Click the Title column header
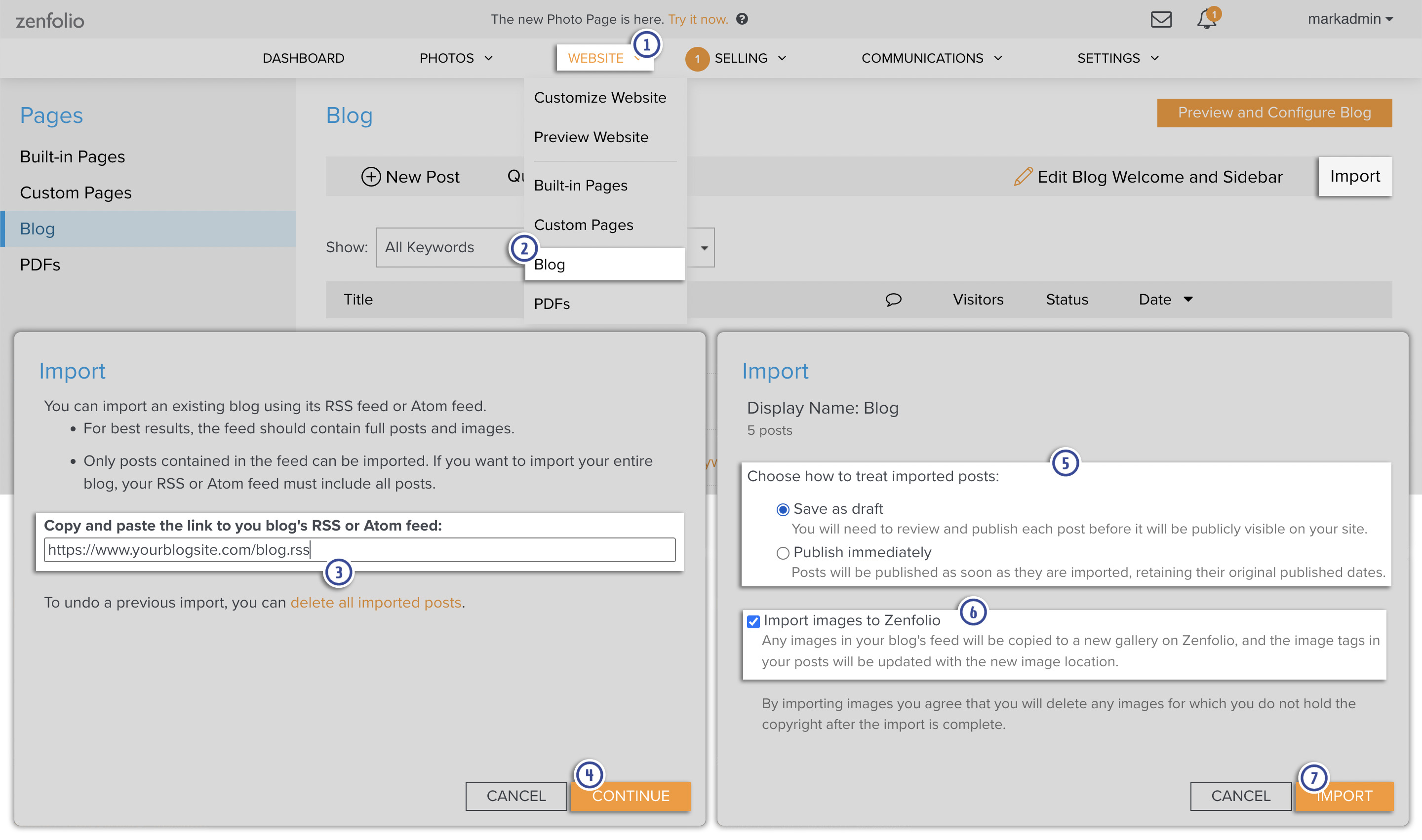 [358, 300]
